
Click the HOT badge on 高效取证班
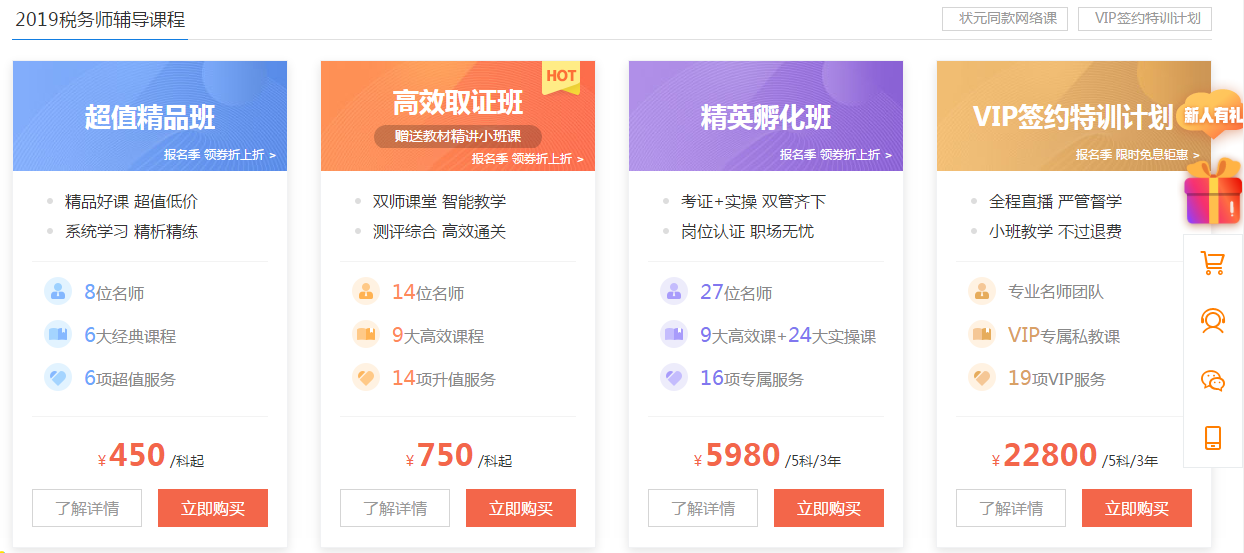[x=561, y=76]
